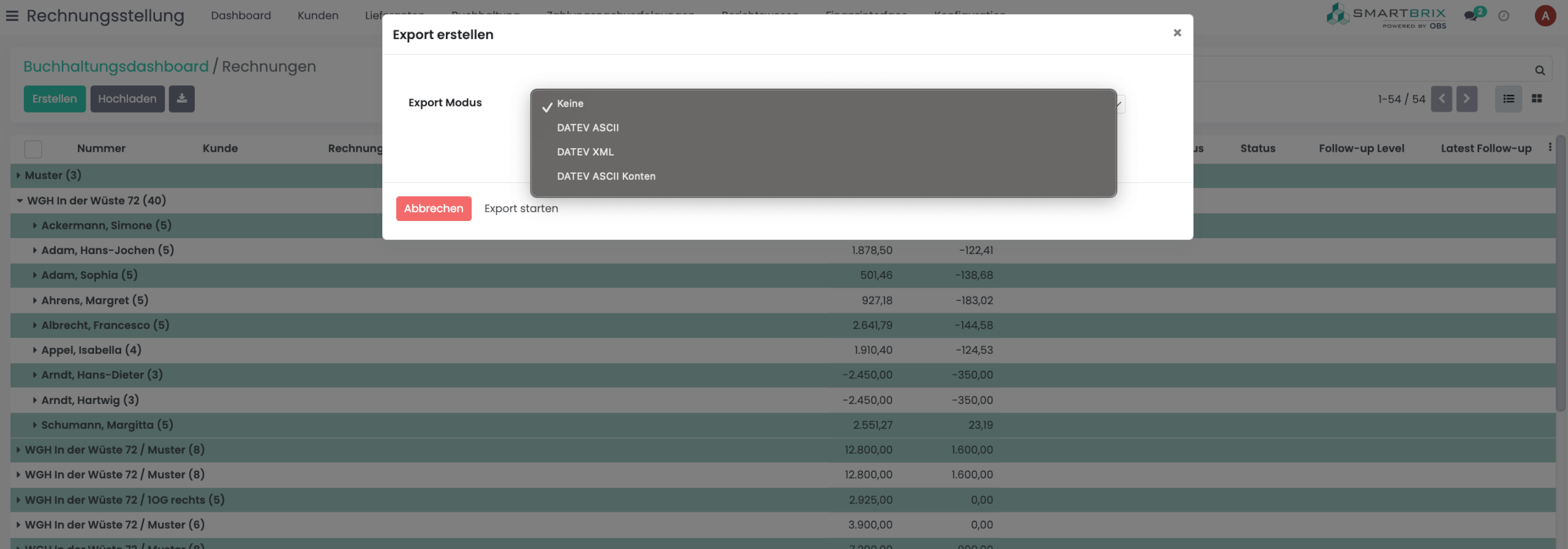Click Export starten
The height and width of the screenshot is (549, 1568).
[x=521, y=209]
